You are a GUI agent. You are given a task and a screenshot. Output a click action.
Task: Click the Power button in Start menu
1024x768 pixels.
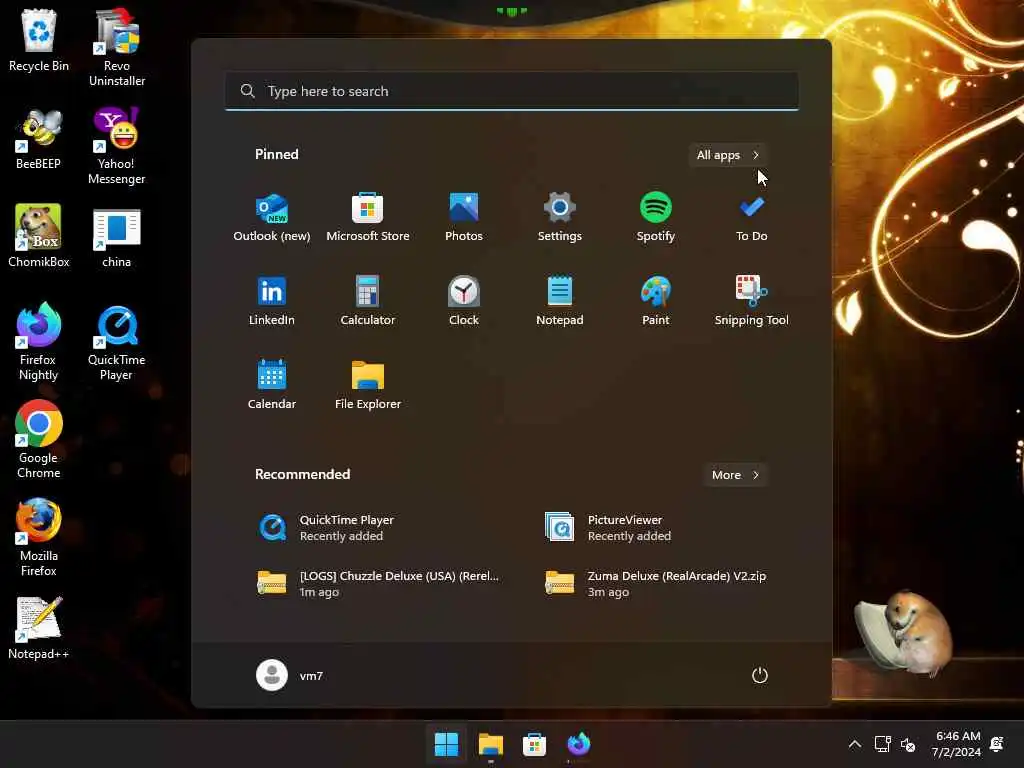760,675
